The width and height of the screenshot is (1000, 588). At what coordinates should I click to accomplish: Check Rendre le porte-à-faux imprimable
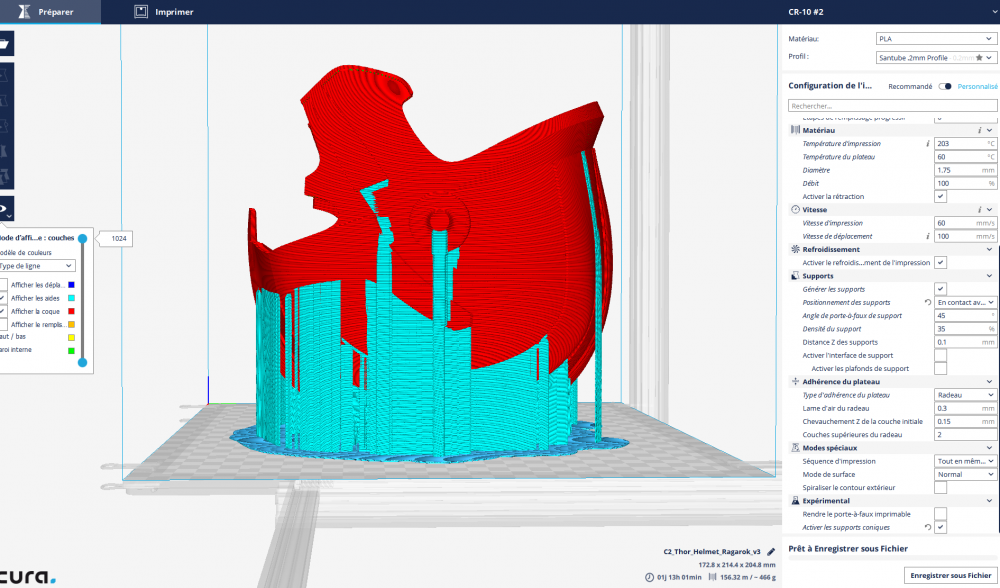click(x=941, y=514)
